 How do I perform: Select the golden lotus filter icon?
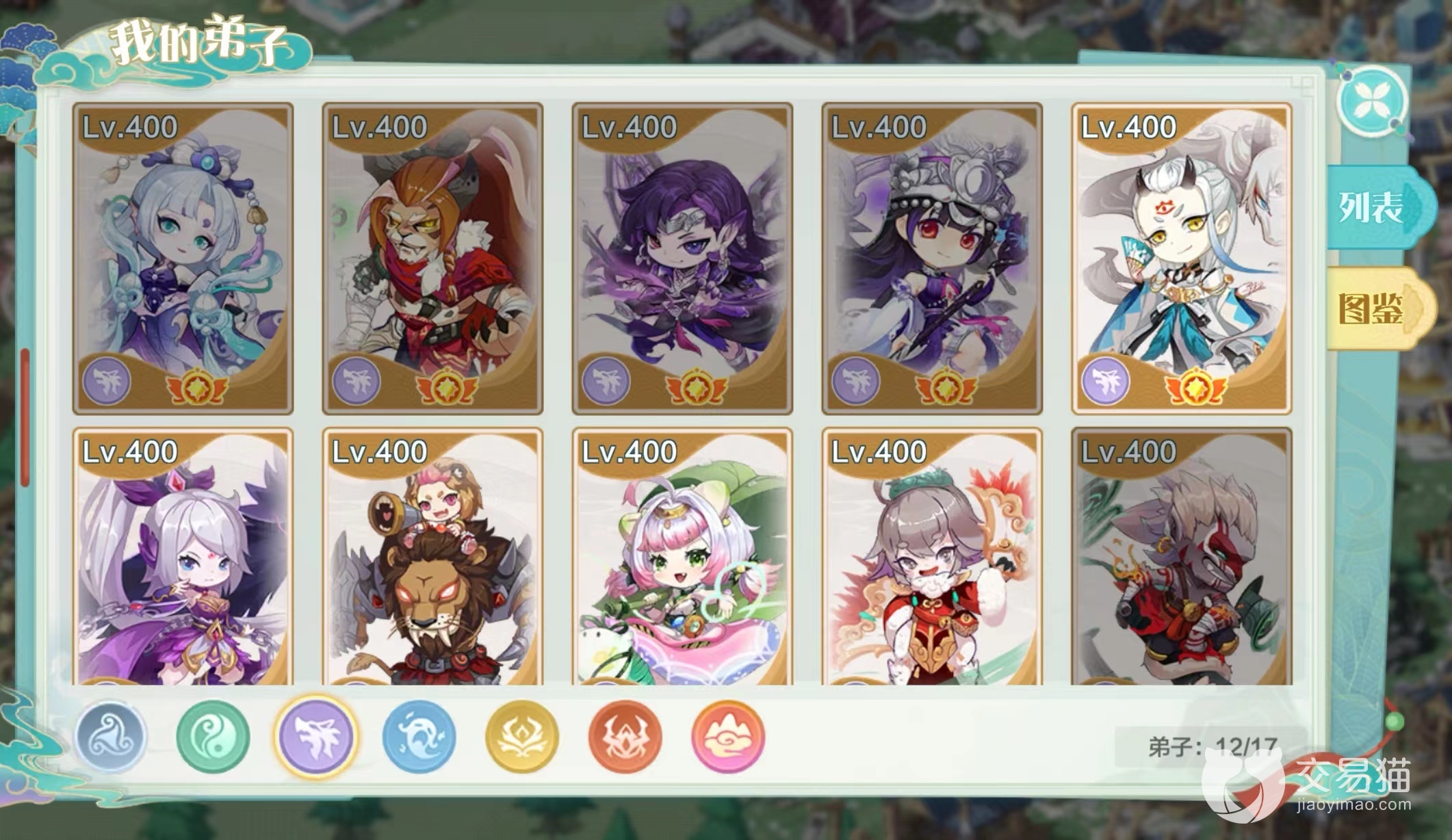tap(522, 736)
